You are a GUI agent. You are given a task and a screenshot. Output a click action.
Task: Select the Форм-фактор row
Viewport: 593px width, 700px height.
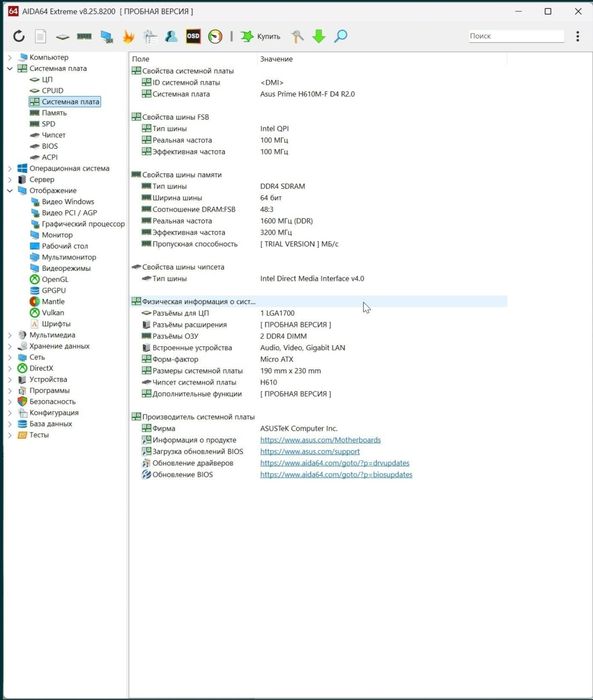(319, 359)
